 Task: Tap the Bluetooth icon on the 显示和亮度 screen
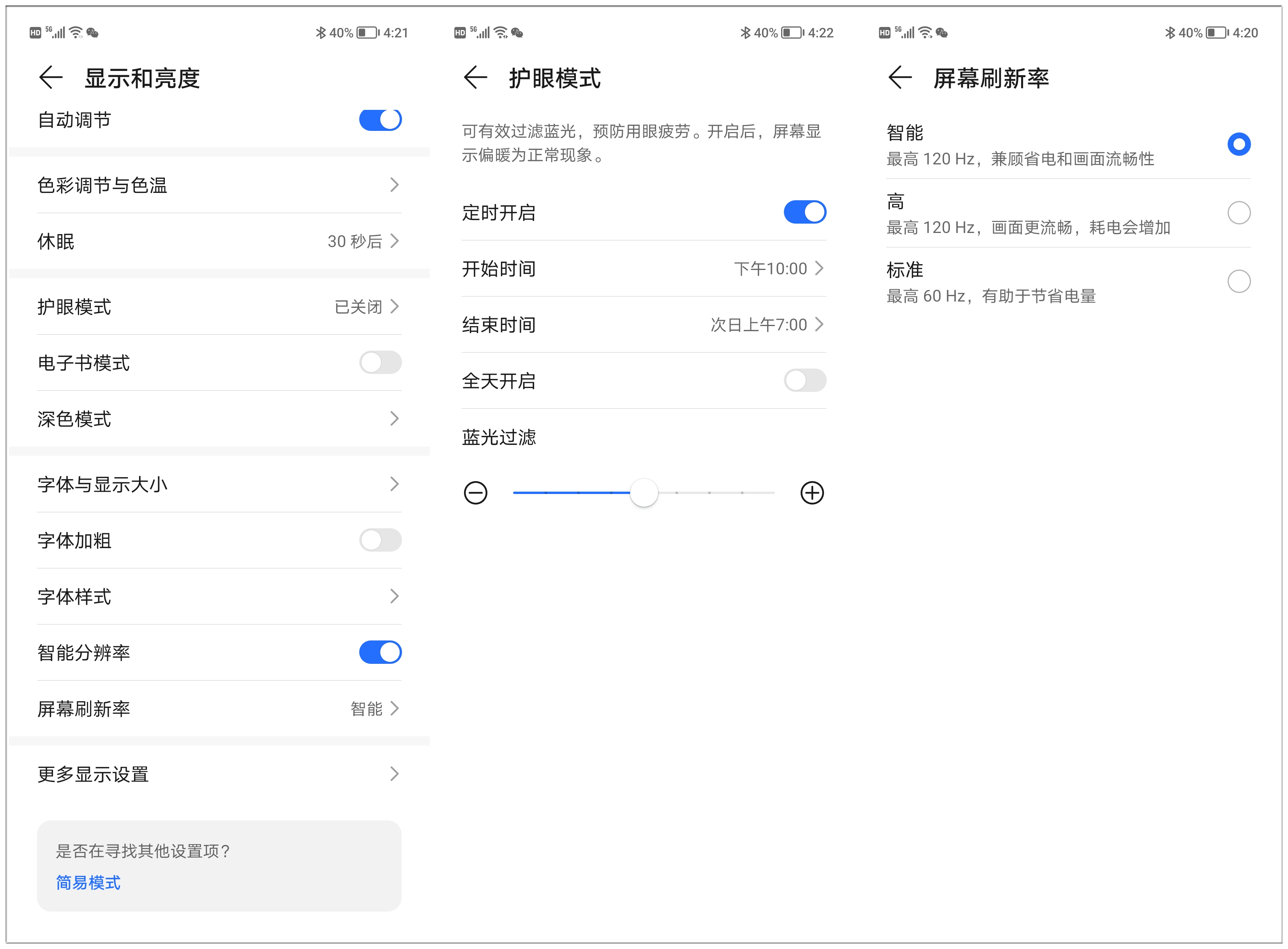click(x=321, y=33)
